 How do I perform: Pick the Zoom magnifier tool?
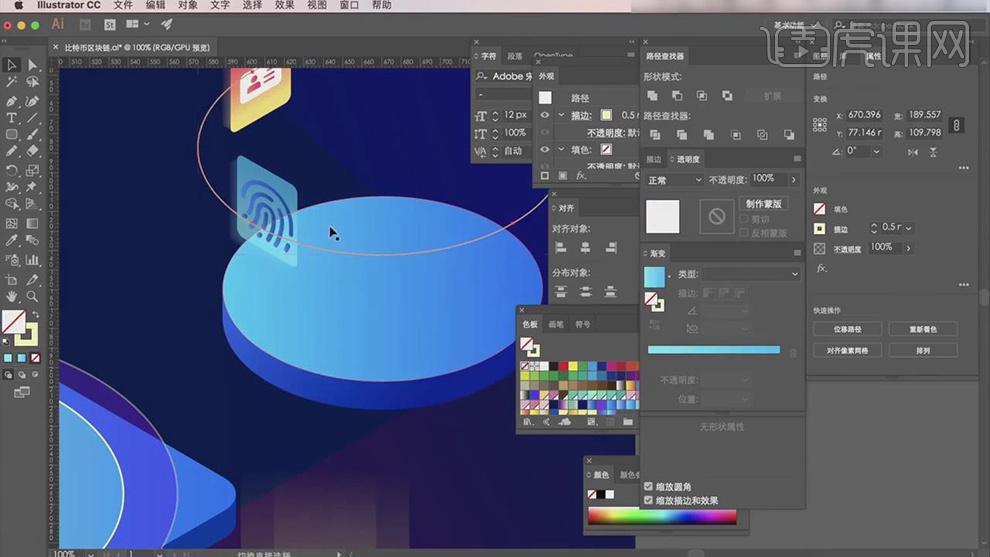[x=32, y=297]
